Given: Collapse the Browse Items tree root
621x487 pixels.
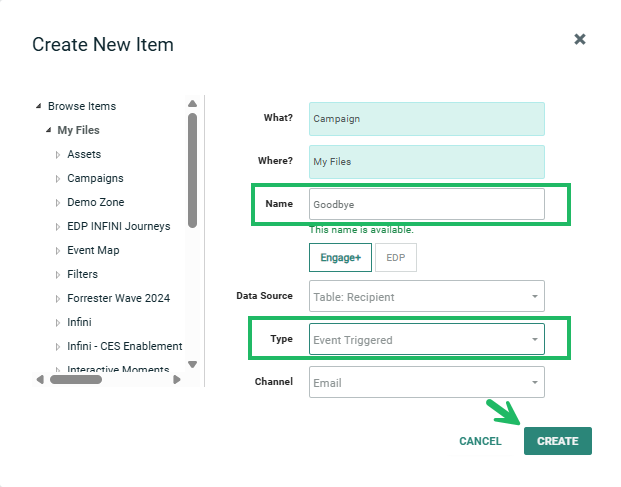Looking at the screenshot, I should pyautogui.click(x=38, y=107).
